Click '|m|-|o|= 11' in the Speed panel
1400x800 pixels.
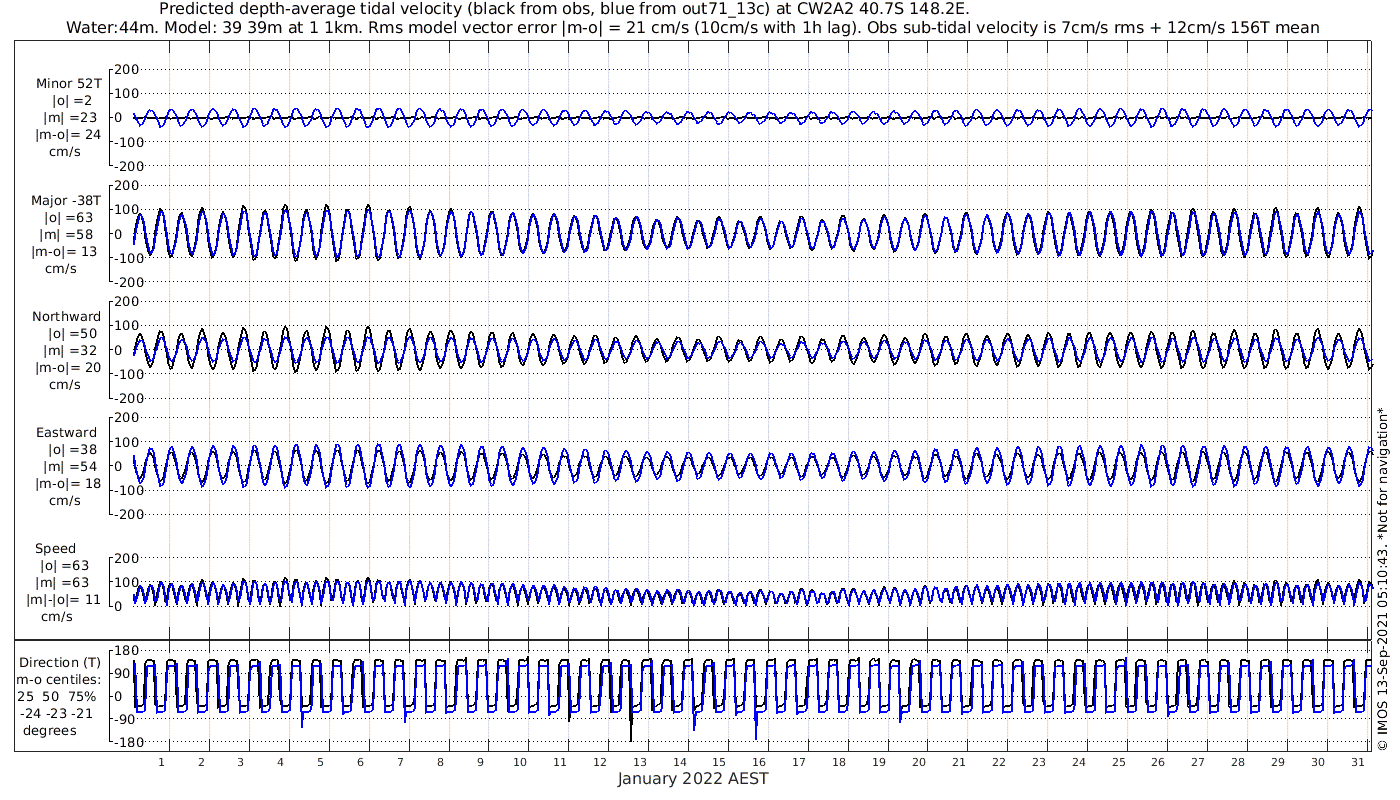(x=64, y=599)
